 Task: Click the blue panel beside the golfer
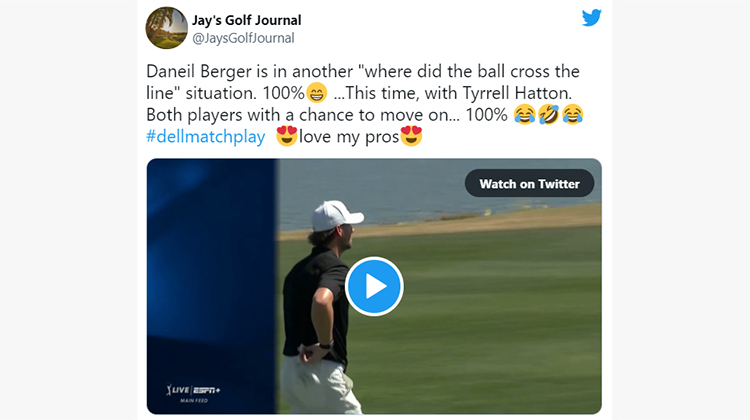(211, 286)
